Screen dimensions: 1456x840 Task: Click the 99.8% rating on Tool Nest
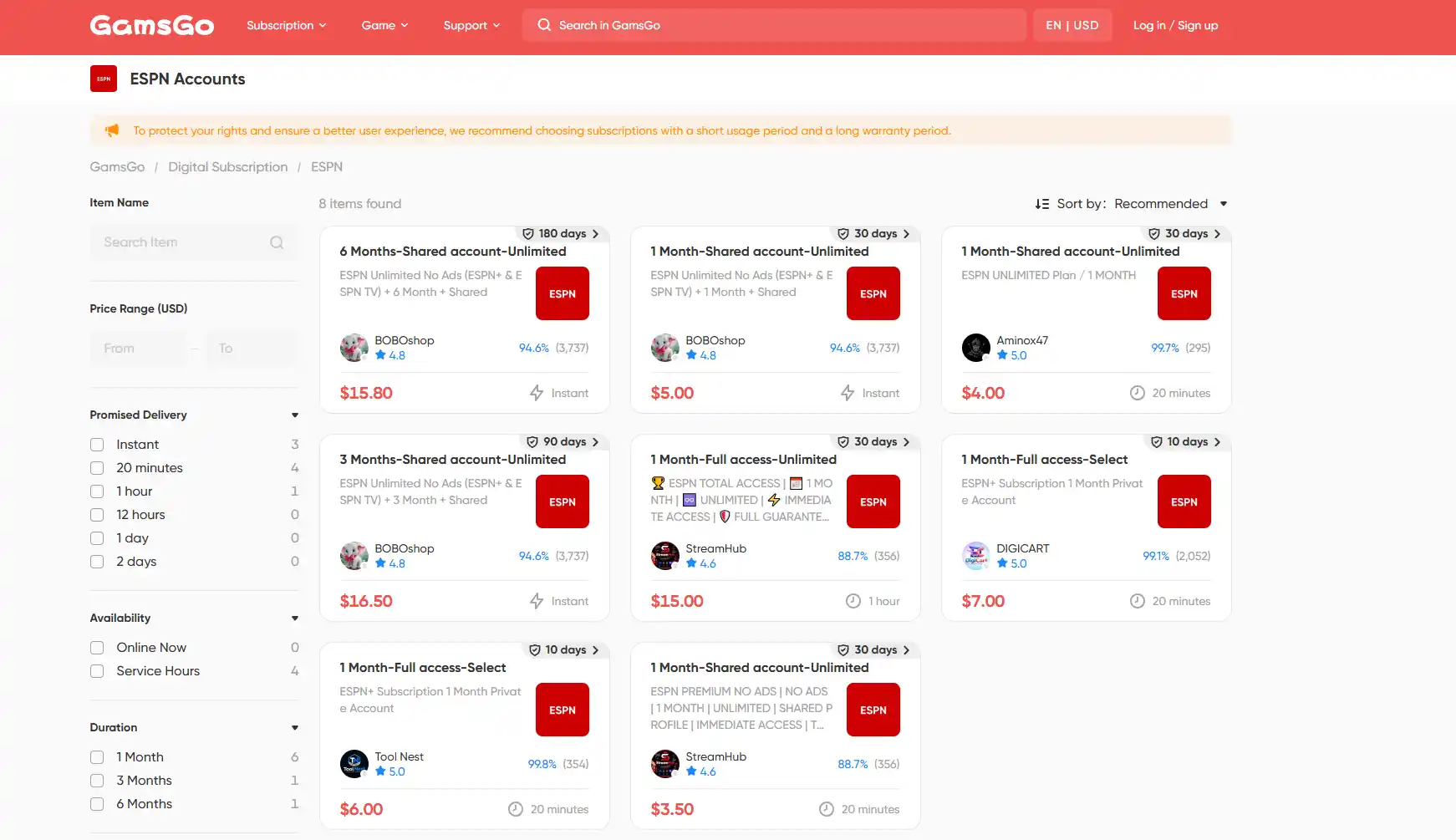(x=542, y=764)
